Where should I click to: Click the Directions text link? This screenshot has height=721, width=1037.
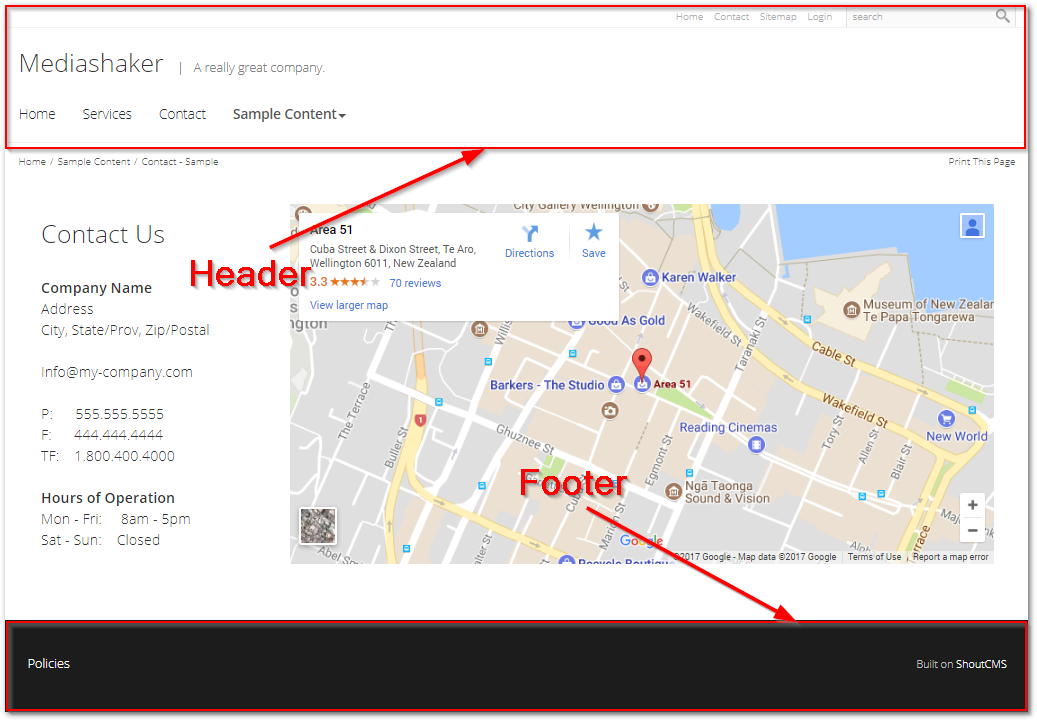[x=530, y=253]
